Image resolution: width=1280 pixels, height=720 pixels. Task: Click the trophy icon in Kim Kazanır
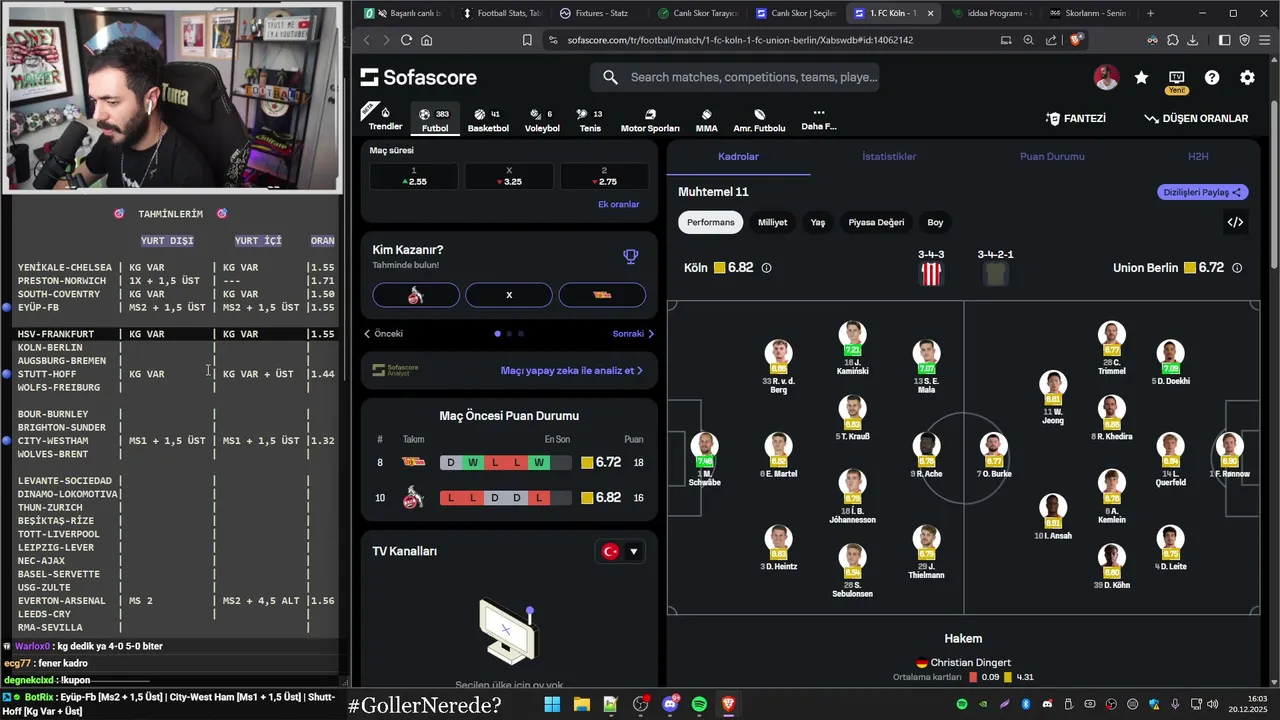pos(631,256)
